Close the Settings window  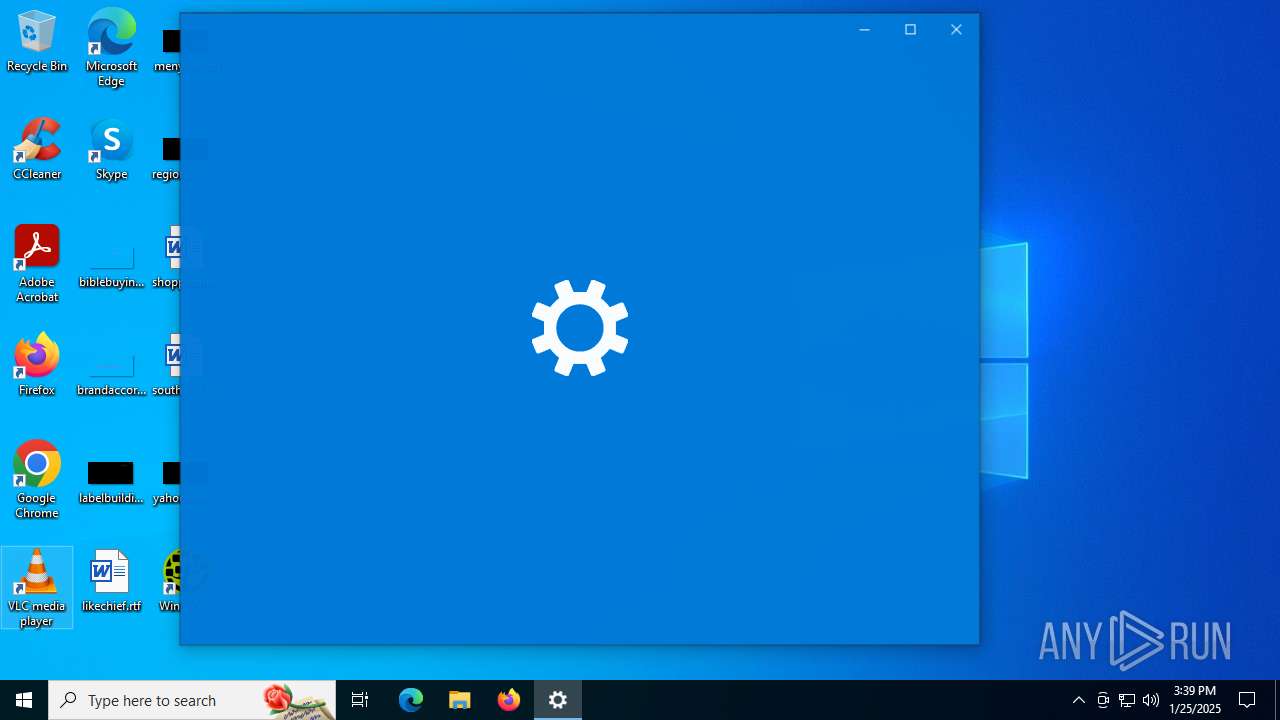[x=956, y=30]
